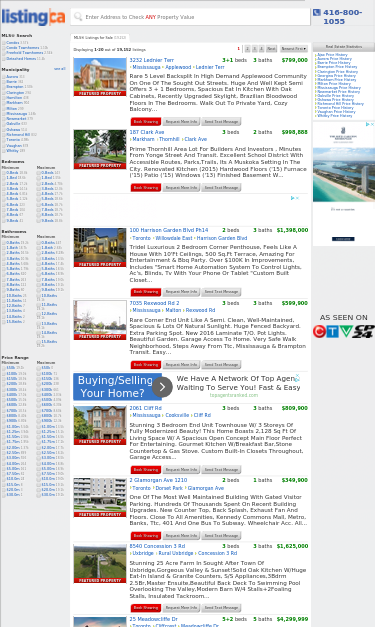This screenshot has height=627, width=375.
Task: Book Showing for 7035 Rexwood Rd 2
Action: coord(146,365)
